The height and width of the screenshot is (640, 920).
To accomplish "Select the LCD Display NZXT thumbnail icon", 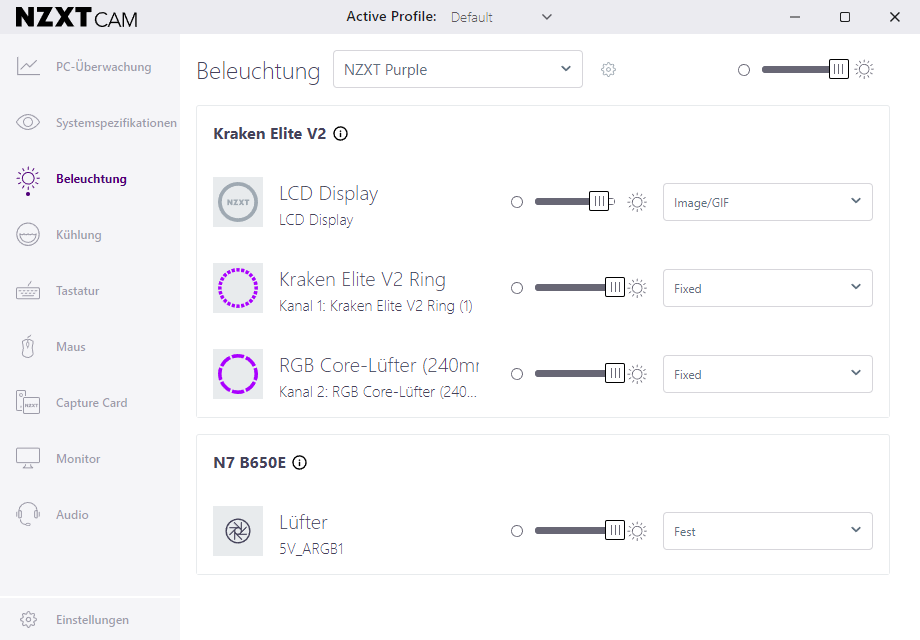I will pyautogui.click(x=238, y=202).
